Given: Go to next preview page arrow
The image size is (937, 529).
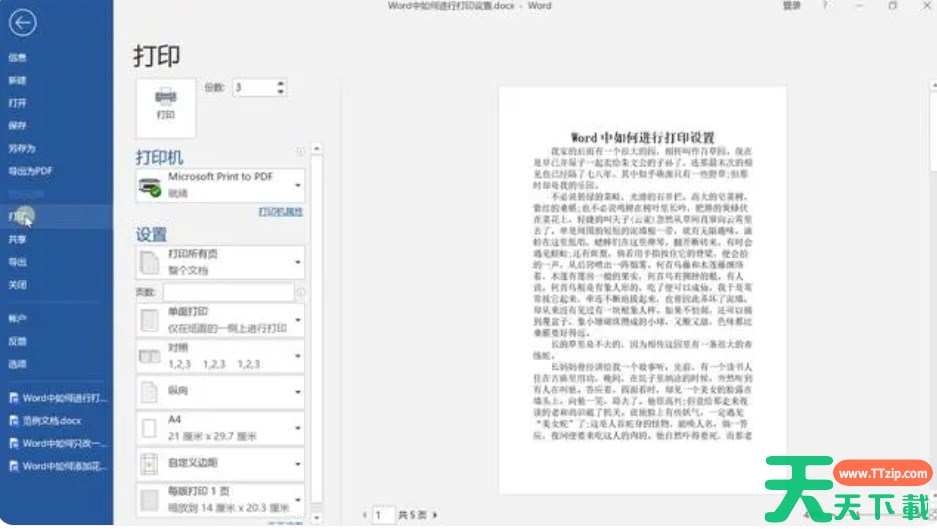Looking at the screenshot, I should 436,515.
